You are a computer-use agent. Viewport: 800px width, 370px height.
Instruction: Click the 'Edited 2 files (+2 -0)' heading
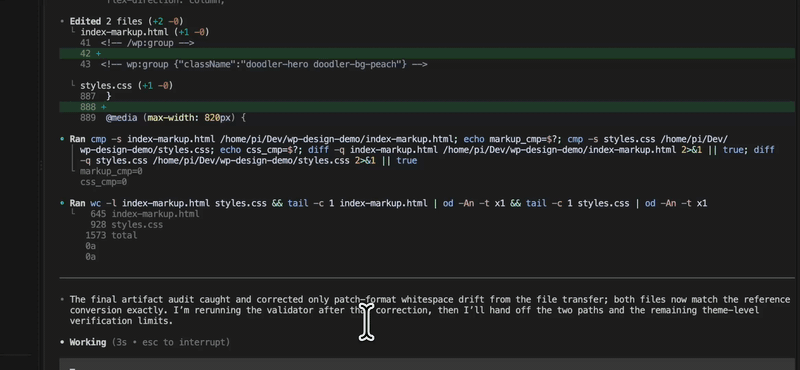(x=127, y=21)
